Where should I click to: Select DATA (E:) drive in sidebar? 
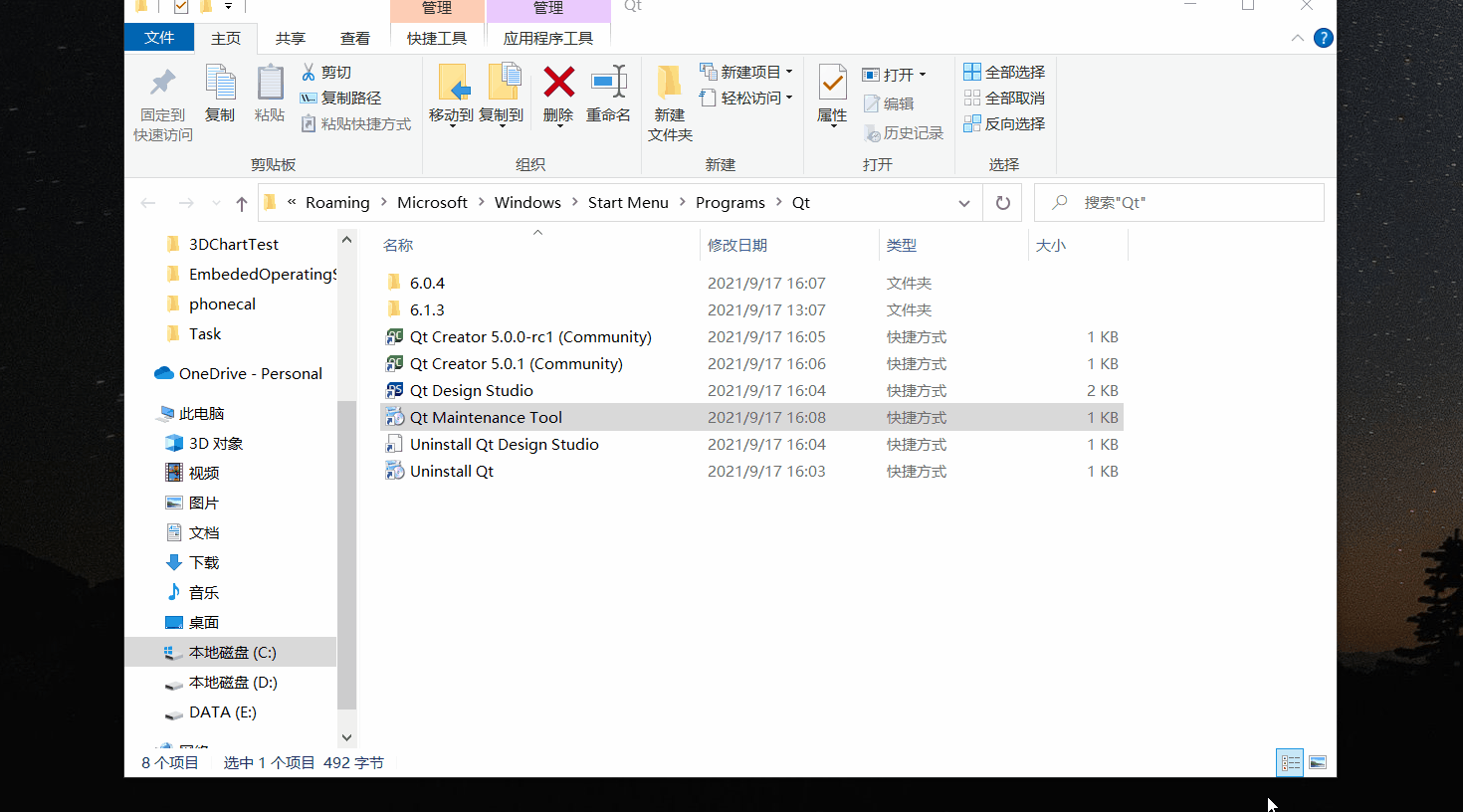click(210, 711)
